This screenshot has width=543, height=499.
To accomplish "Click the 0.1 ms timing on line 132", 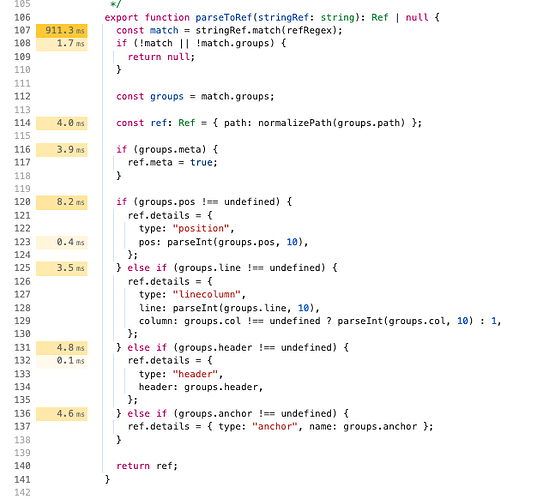I will coord(62,361).
